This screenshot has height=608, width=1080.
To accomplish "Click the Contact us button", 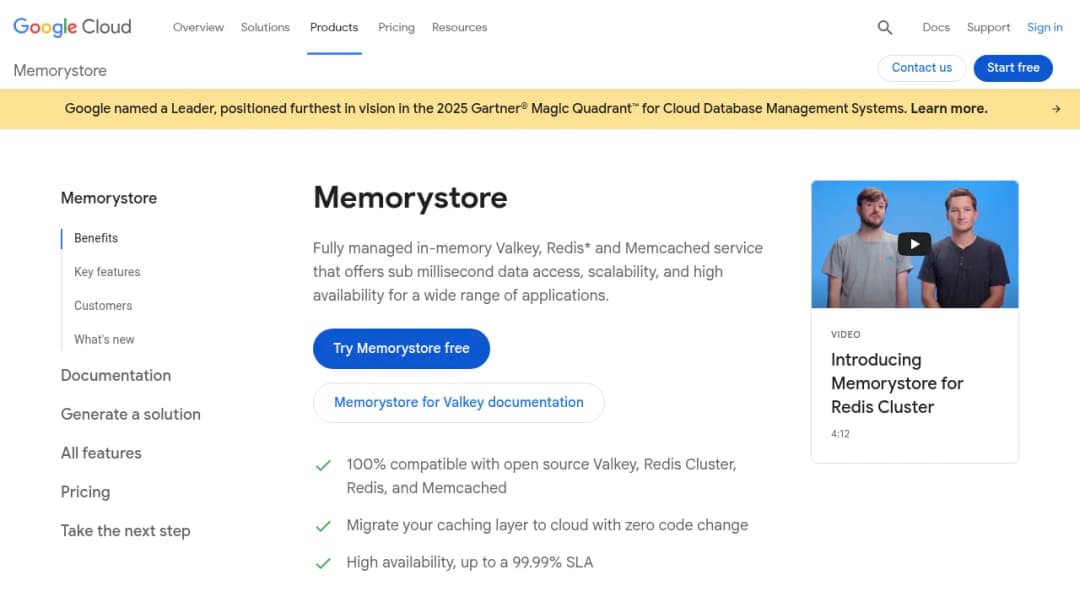I will click(x=922, y=67).
